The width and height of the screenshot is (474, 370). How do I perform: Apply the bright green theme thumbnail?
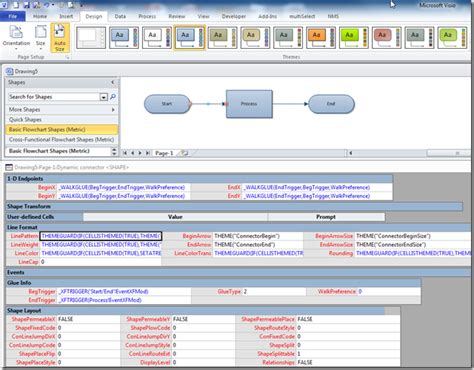pos(354,38)
